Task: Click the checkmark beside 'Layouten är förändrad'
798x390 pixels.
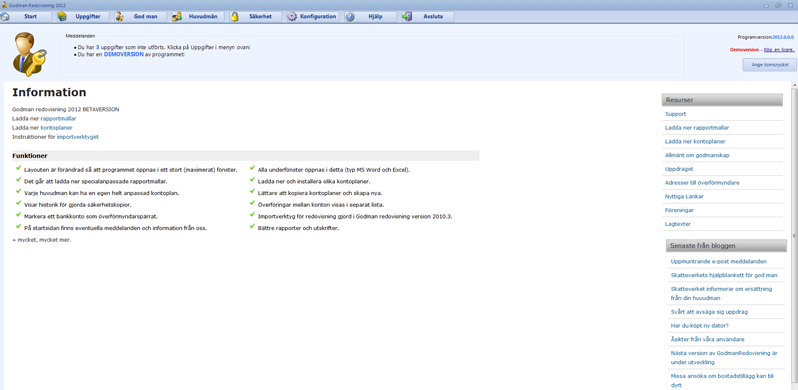Action: click(18, 168)
